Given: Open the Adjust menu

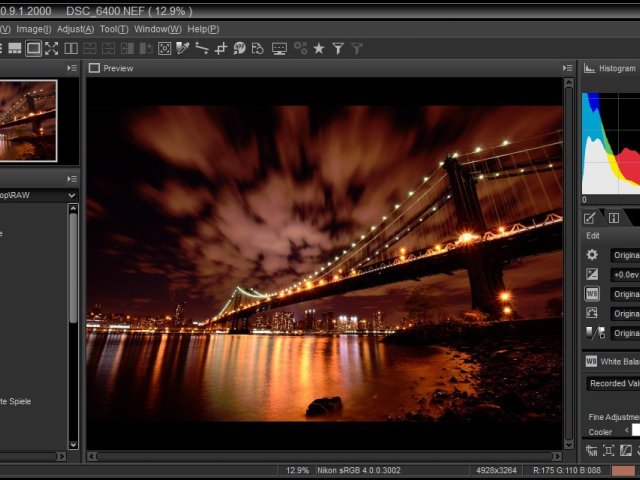Looking at the screenshot, I should [76, 29].
